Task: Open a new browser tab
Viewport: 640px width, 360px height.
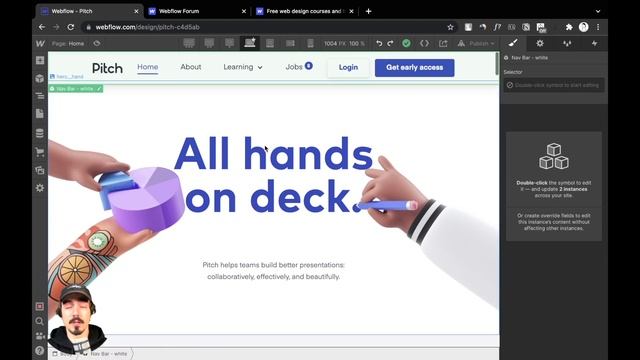Action: click(369, 11)
